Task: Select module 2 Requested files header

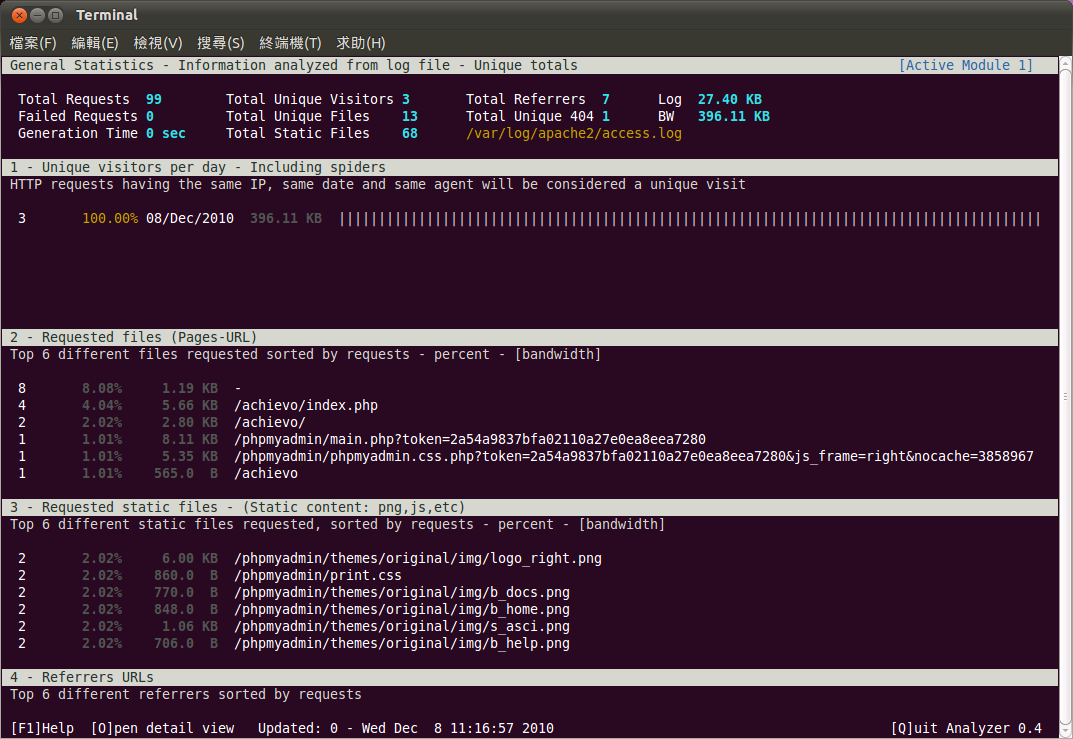Action: tap(530, 337)
